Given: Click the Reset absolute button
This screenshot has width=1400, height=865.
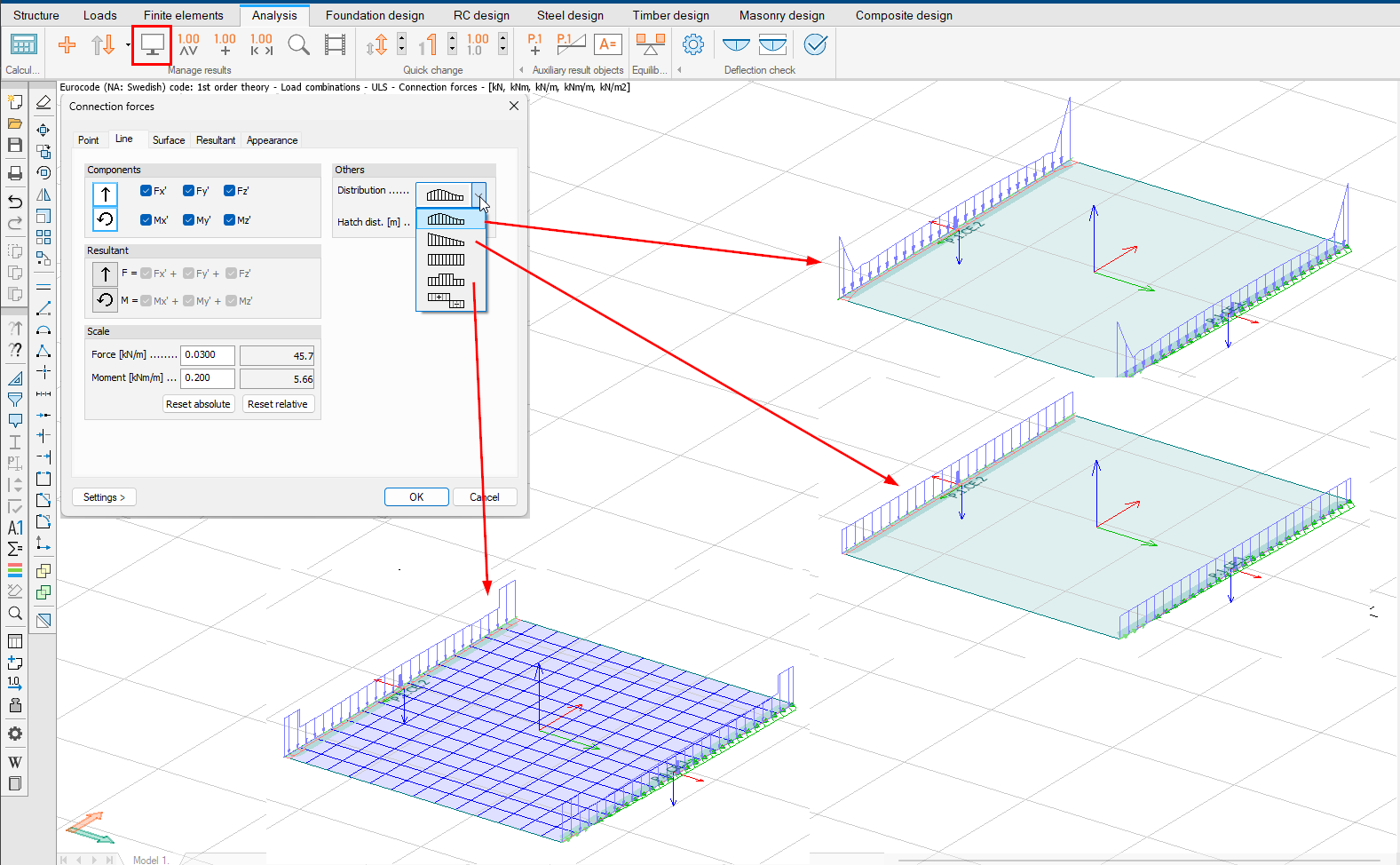Looking at the screenshot, I should tap(198, 404).
